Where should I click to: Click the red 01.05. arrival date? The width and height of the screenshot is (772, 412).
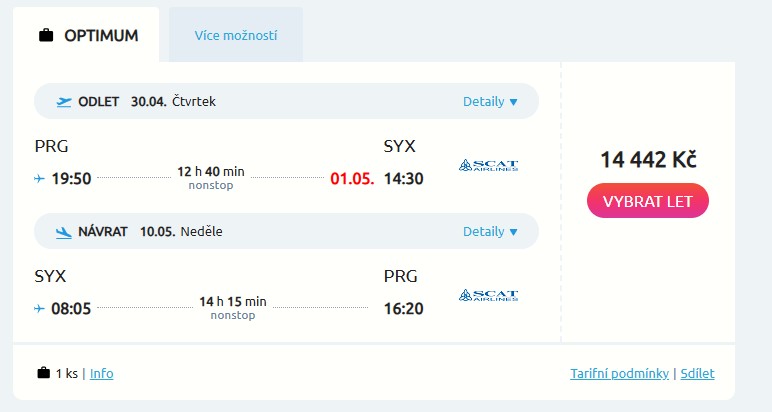(351, 179)
